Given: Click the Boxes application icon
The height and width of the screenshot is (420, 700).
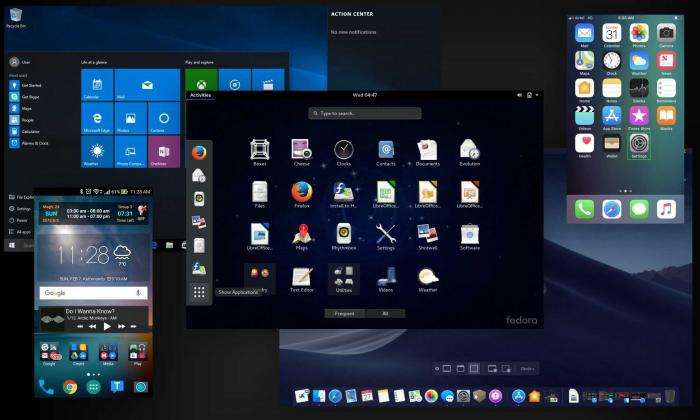Looking at the screenshot, I should 259,150.
